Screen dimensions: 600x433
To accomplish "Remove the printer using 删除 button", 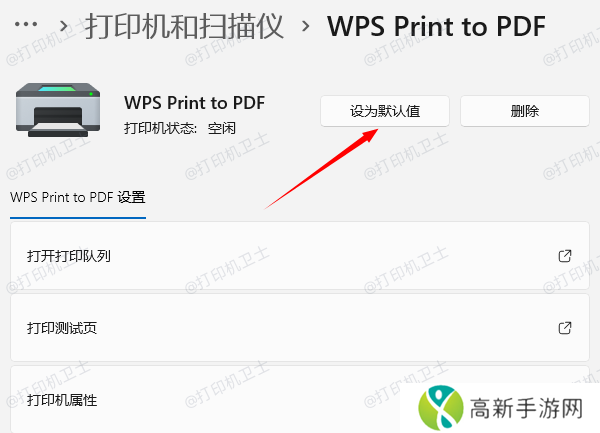I will (x=525, y=111).
